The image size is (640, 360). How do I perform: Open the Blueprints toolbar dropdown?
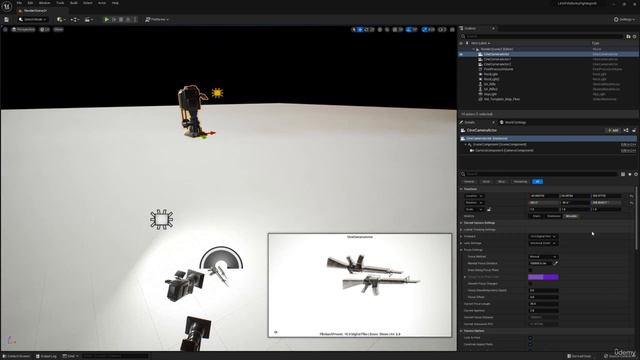pos(74,19)
